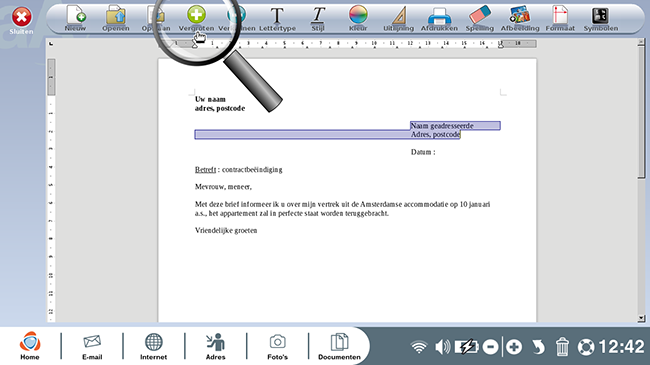650x365 pixels.
Task: Click the scrollbar up arrow
Action: (x=641, y=42)
